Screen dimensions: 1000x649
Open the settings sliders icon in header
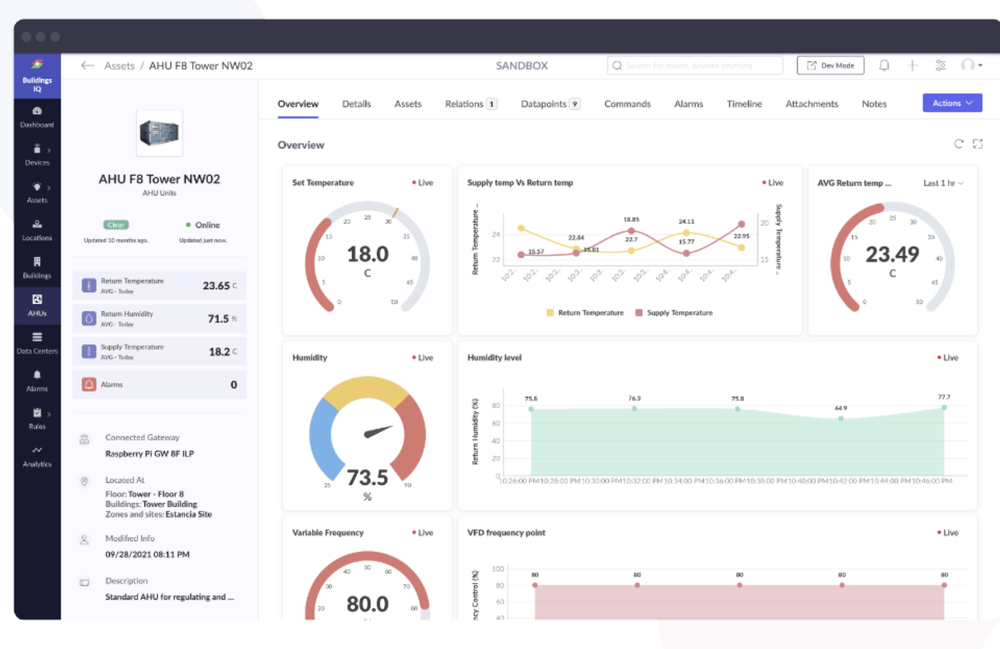pyautogui.click(x=941, y=65)
